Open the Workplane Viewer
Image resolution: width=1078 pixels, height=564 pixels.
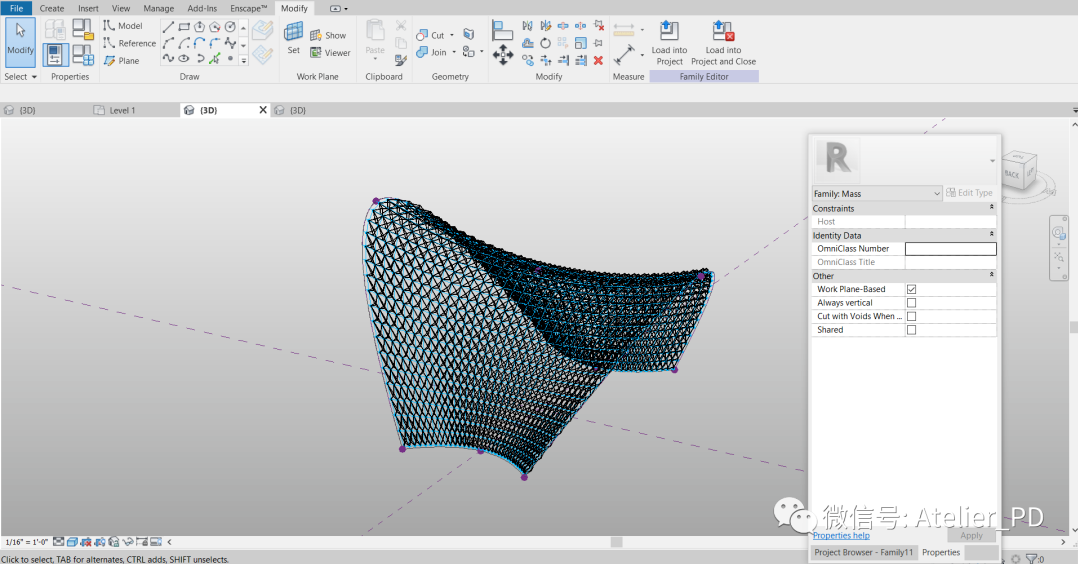click(330, 52)
